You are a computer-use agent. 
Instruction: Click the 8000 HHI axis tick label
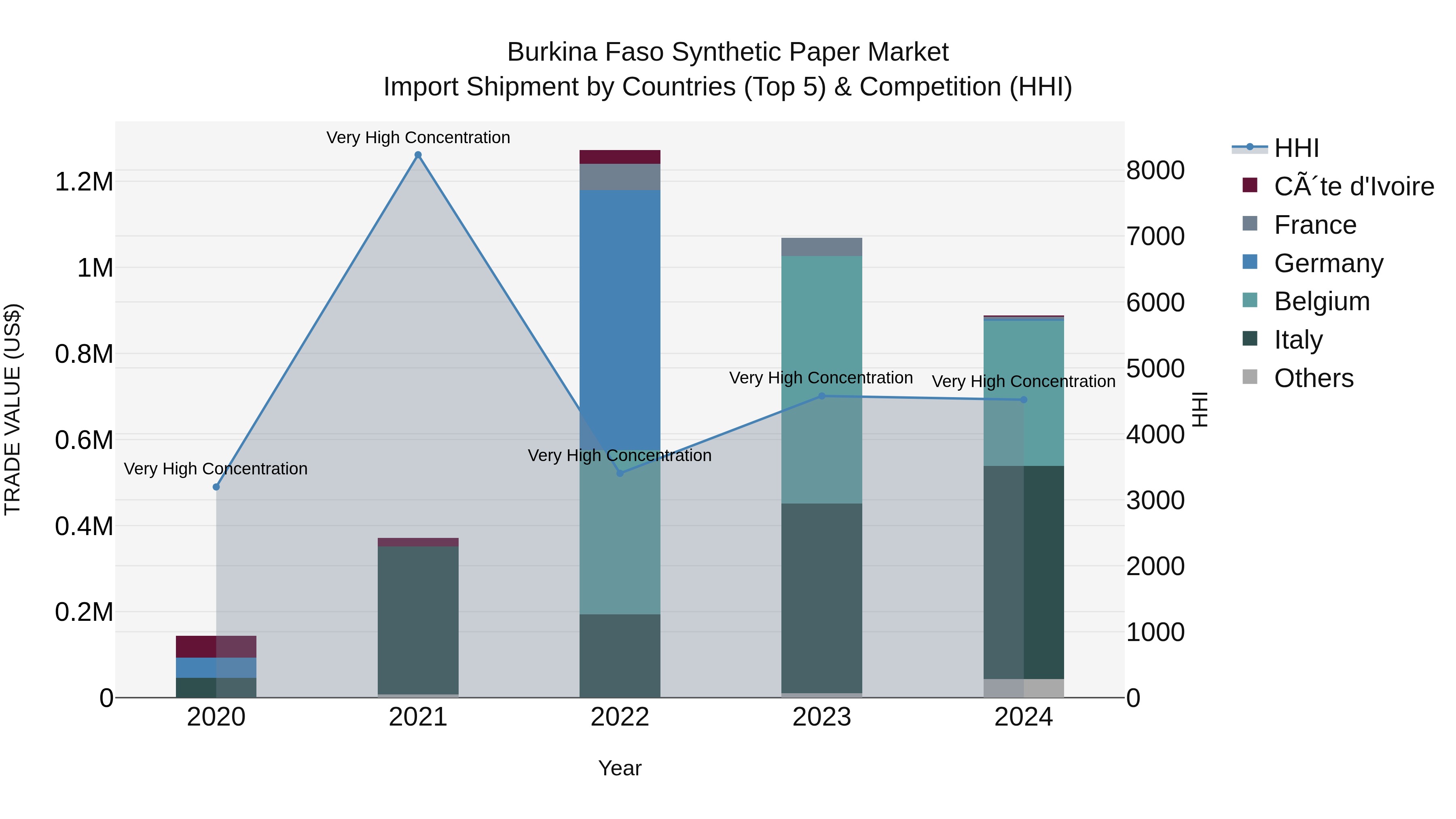click(x=1155, y=170)
